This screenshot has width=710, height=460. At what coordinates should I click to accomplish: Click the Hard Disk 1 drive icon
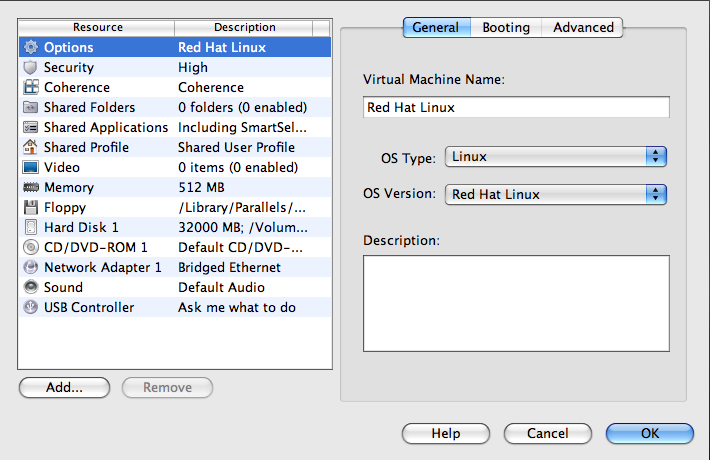coord(30,227)
